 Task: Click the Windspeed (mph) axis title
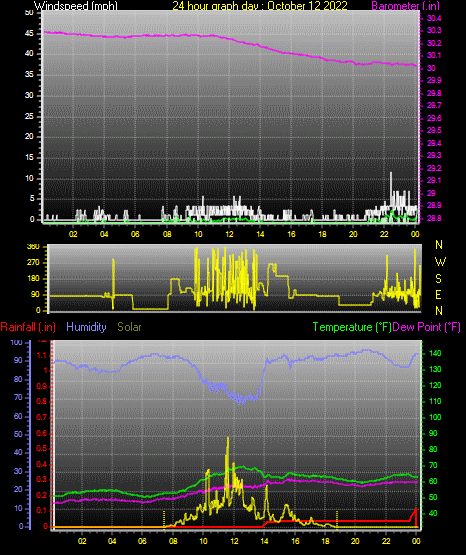click(76, 5)
